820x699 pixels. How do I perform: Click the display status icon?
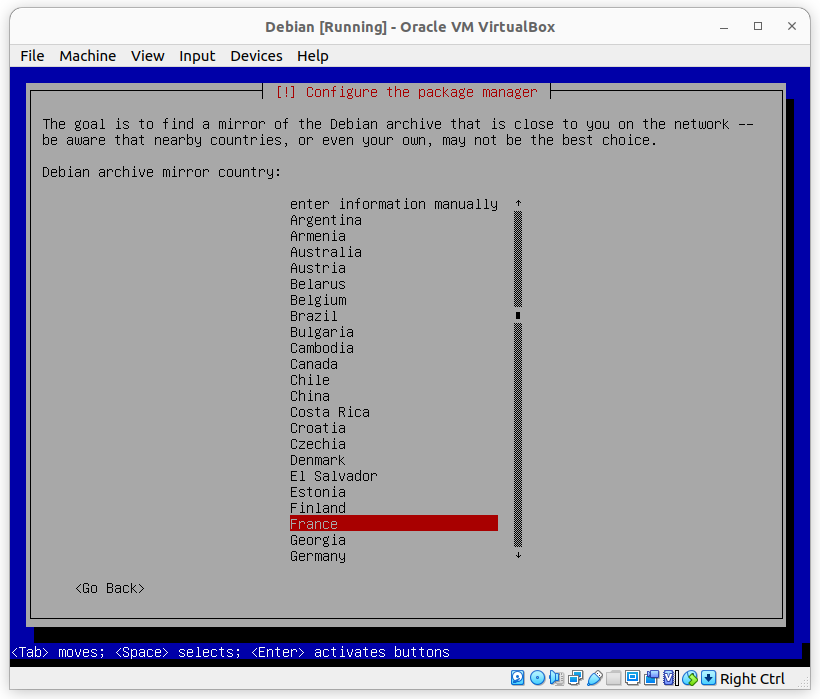[633, 678]
